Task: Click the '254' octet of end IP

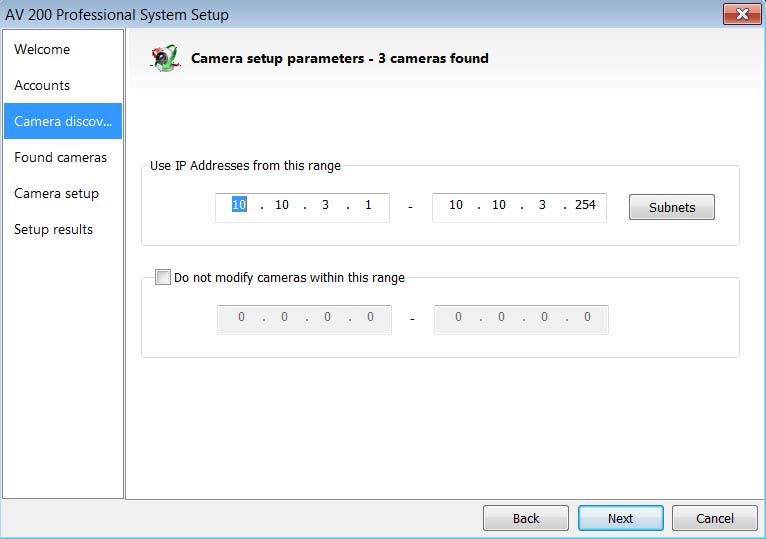Action: click(x=585, y=205)
